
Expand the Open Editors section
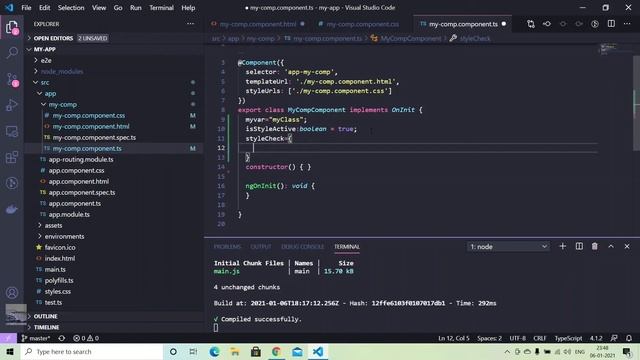tap(53, 38)
